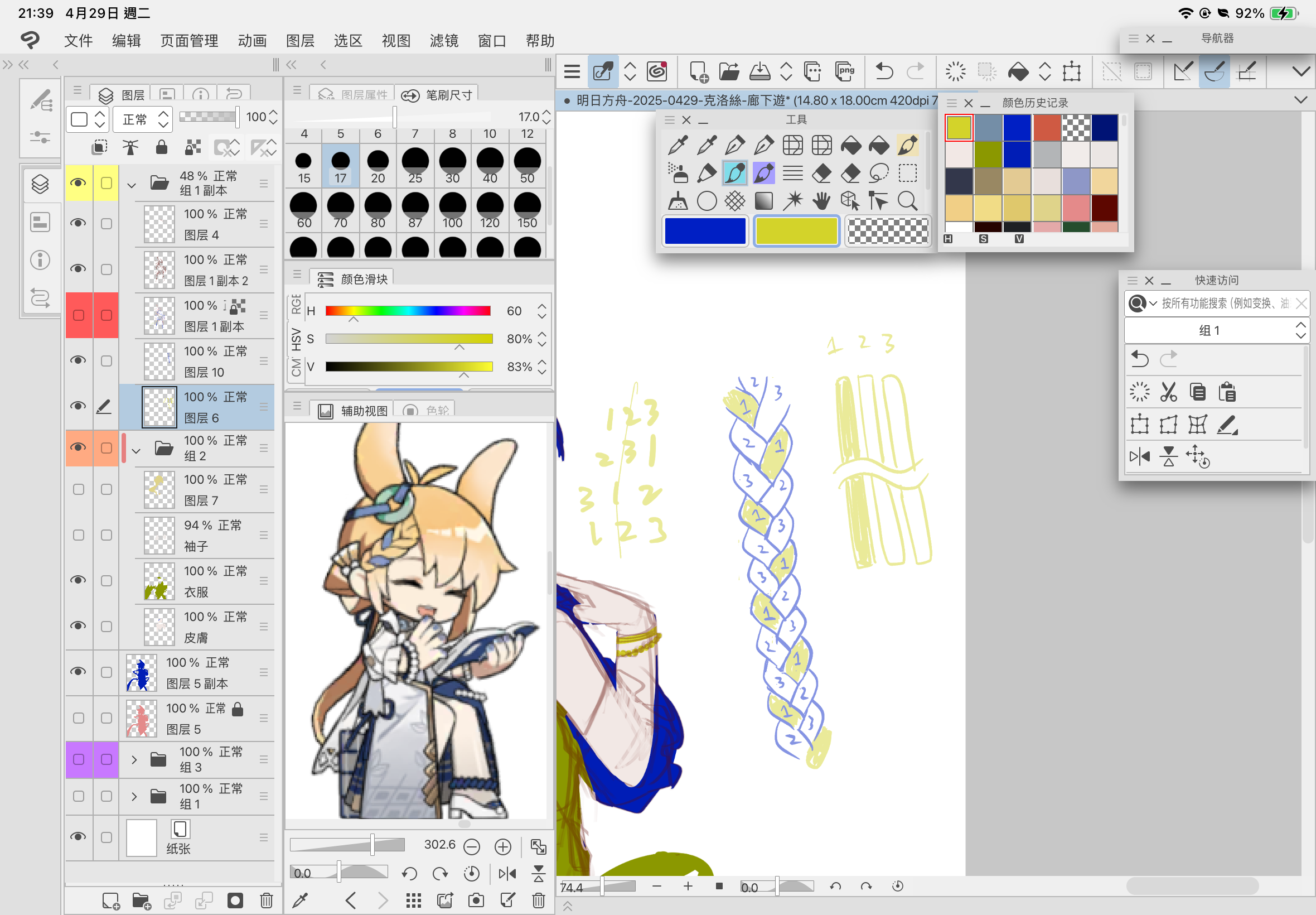Click the paste icon in Quick Access
The width and height of the screenshot is (1316, 915).
point(1227,392)
